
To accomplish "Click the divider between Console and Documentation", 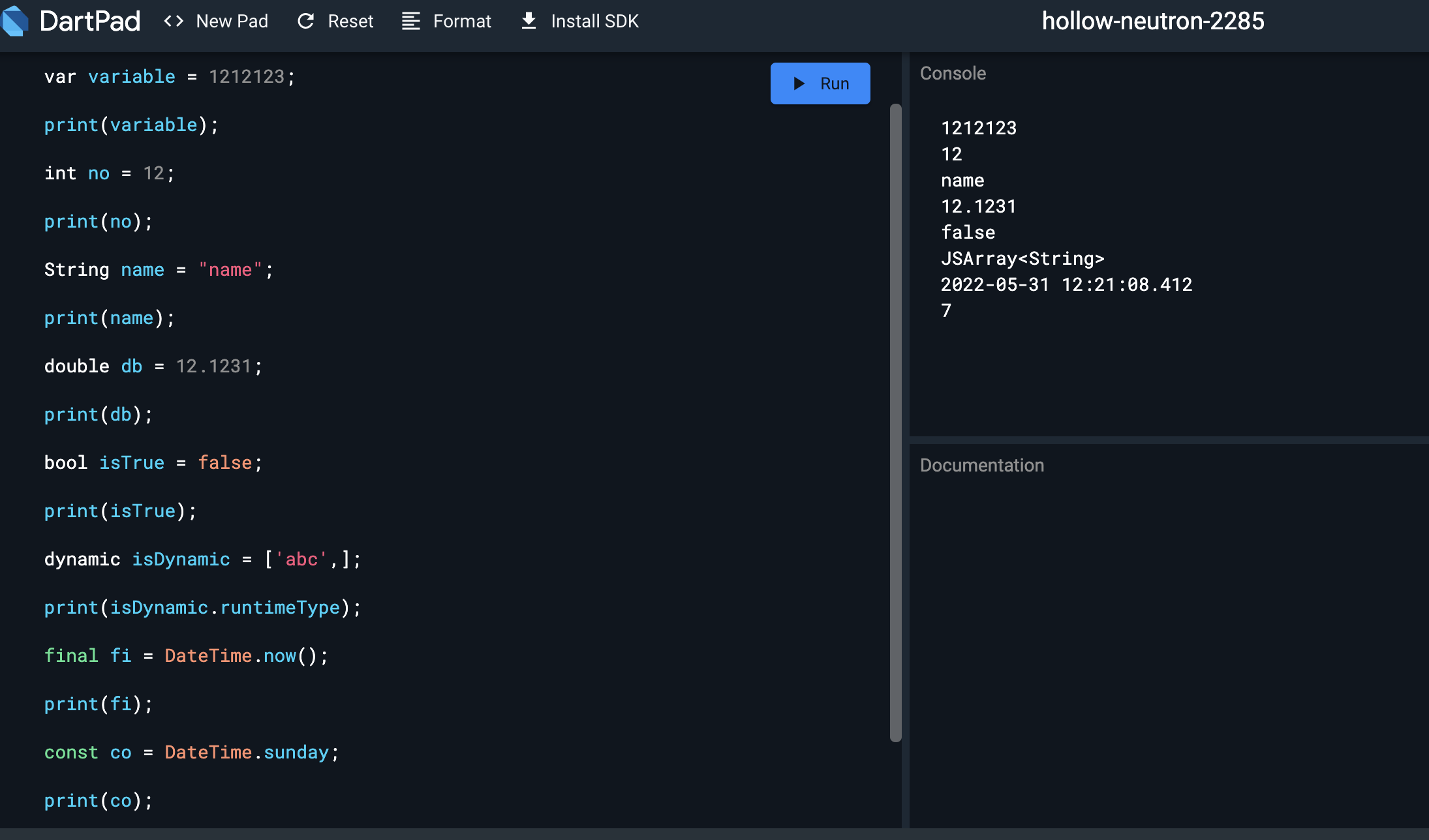I will (x=1168, y=440).
